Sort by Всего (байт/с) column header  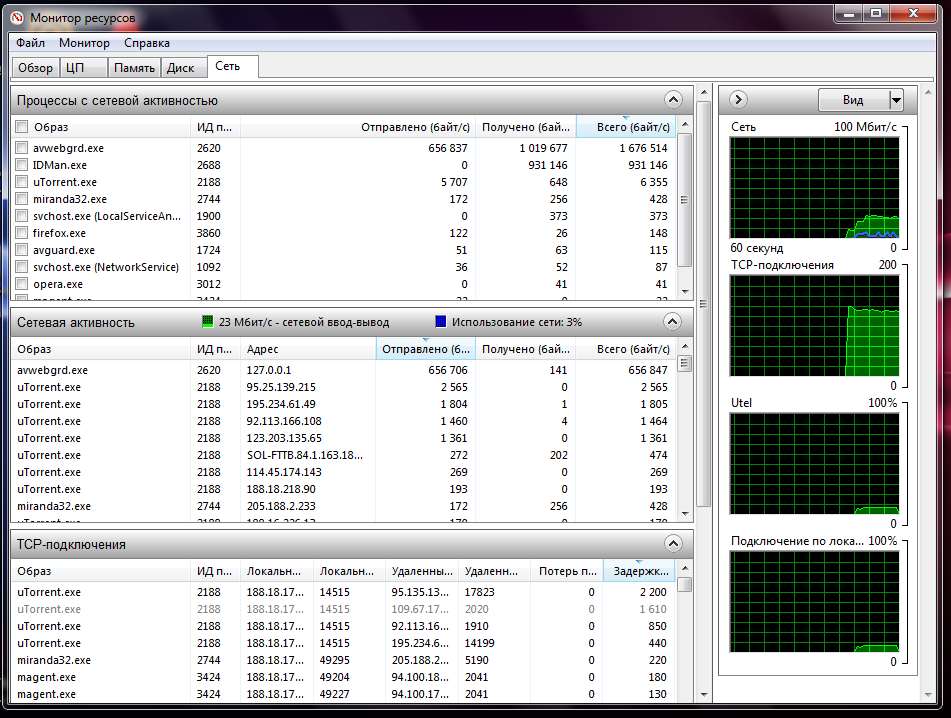pos(625,127)
